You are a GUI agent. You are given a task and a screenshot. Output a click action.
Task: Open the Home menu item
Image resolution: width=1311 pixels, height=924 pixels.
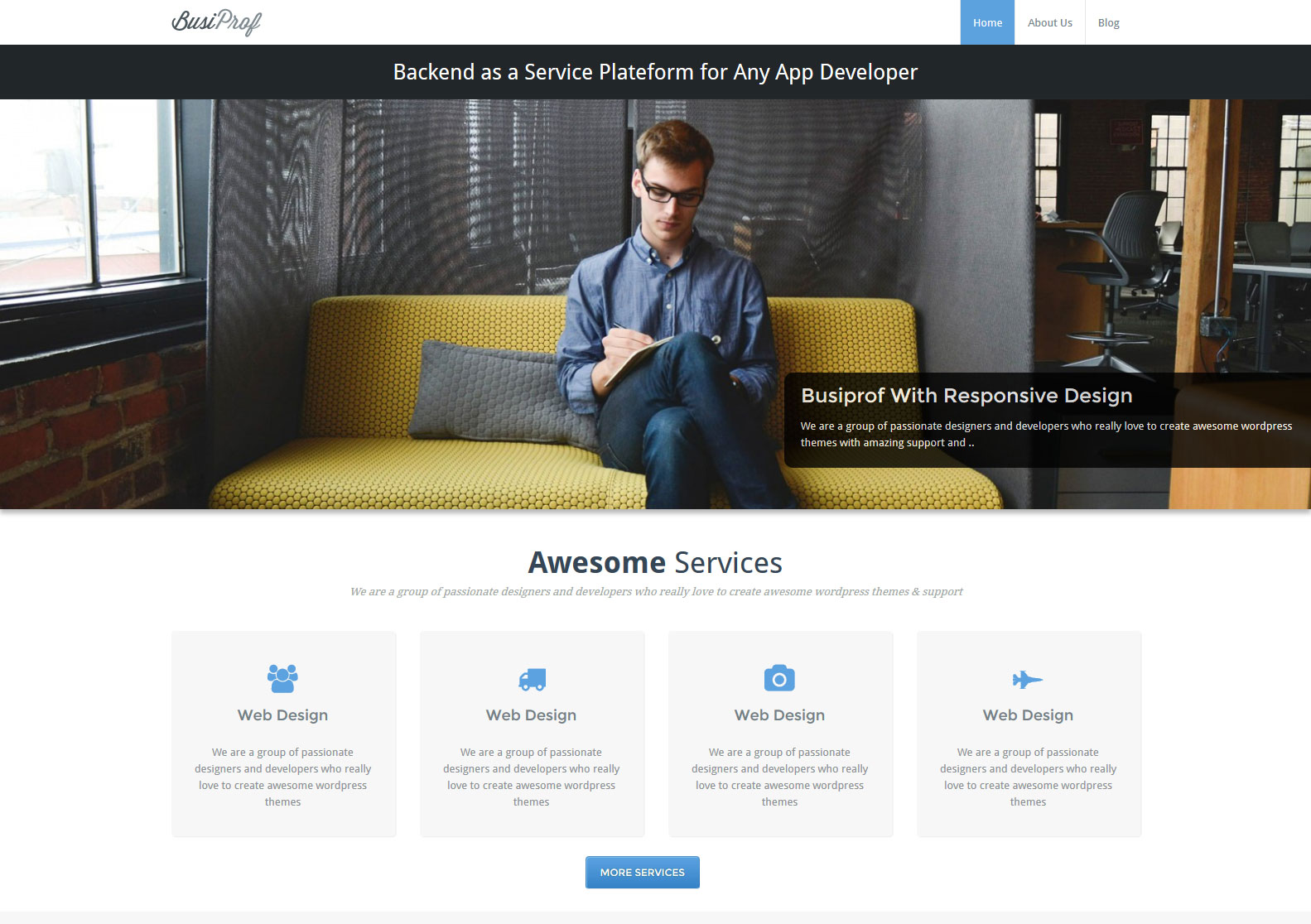coord(987,22)
